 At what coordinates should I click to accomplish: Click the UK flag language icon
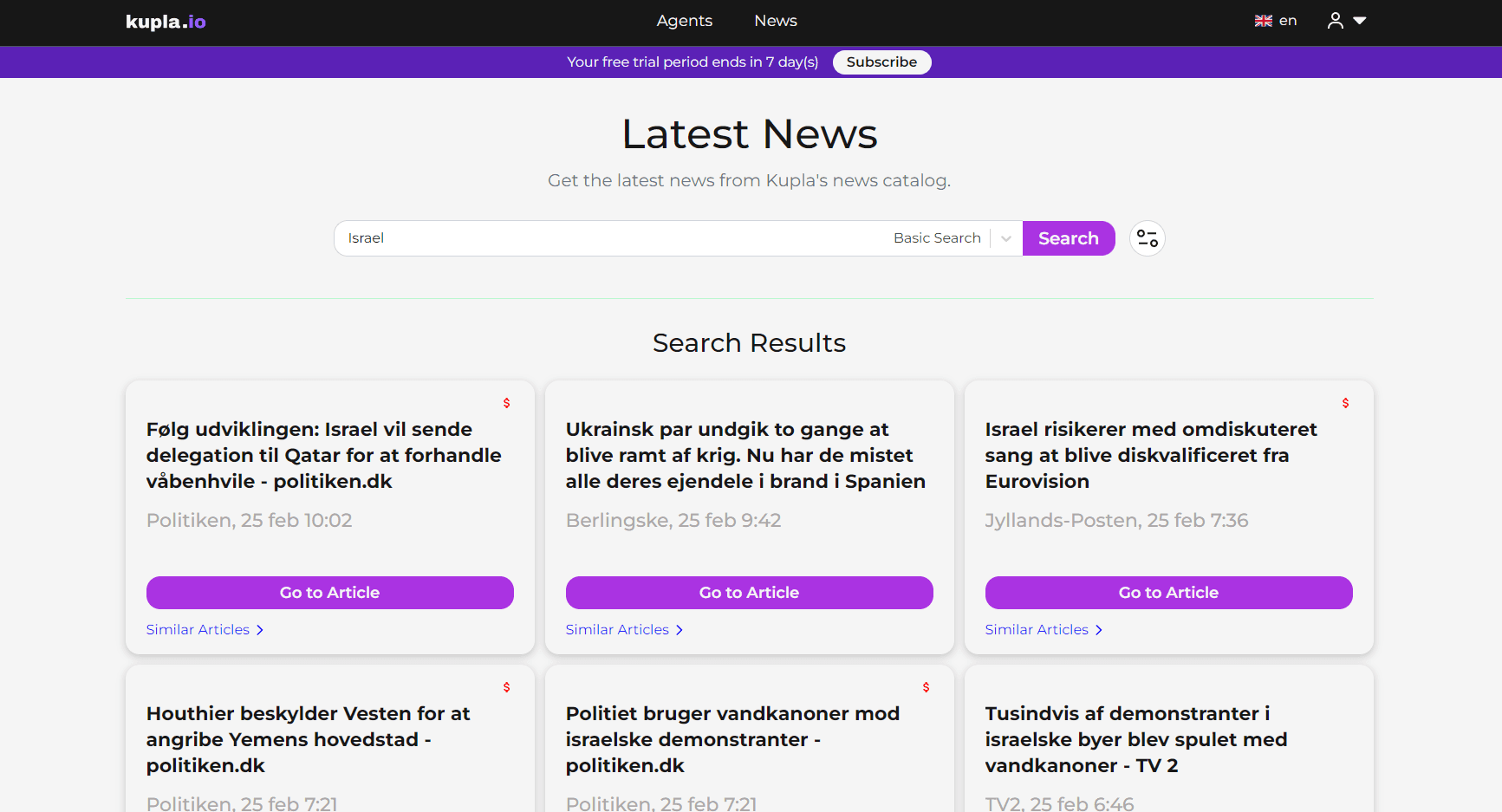(1264, 21)
